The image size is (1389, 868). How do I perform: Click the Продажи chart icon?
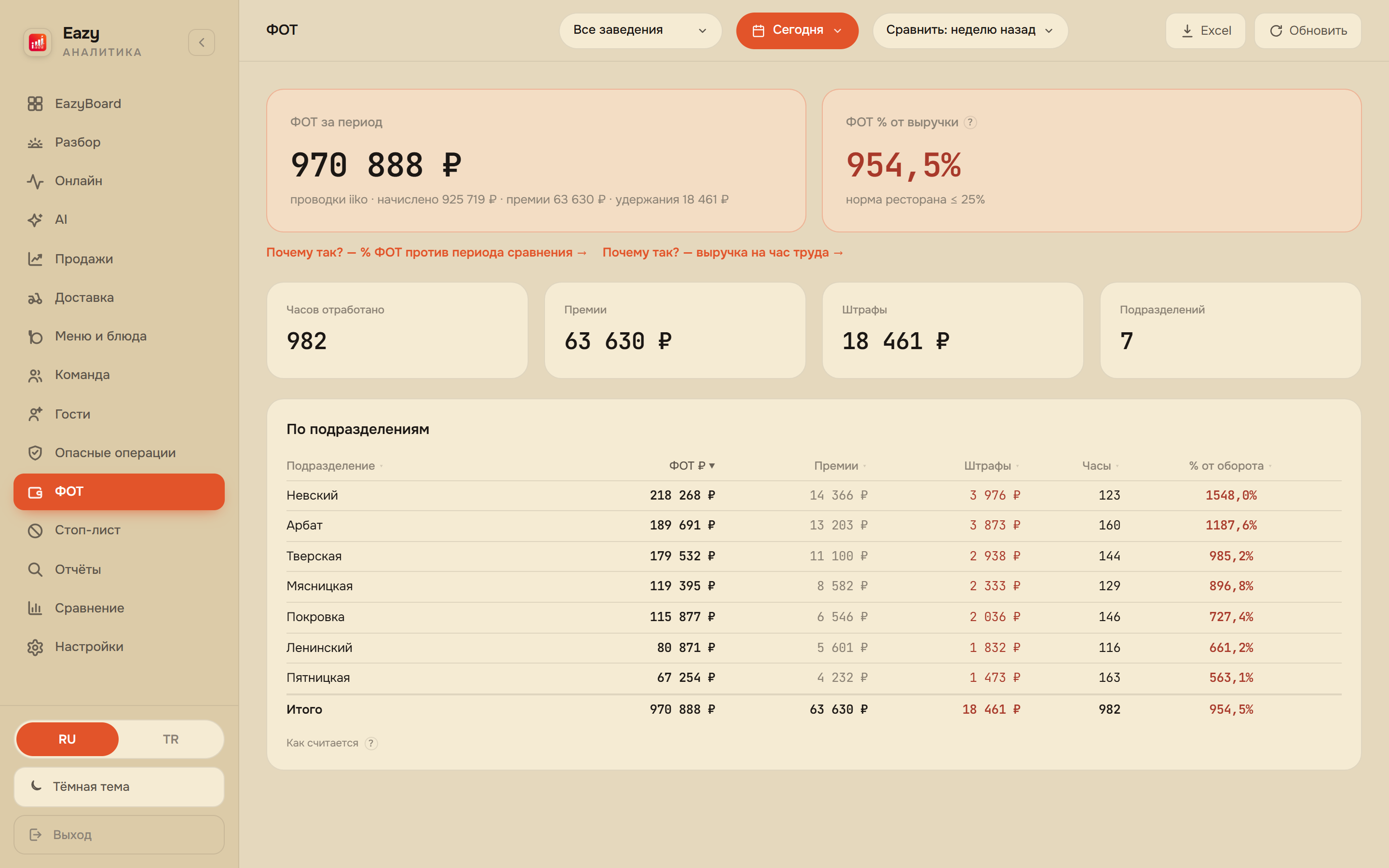(35, 259)
